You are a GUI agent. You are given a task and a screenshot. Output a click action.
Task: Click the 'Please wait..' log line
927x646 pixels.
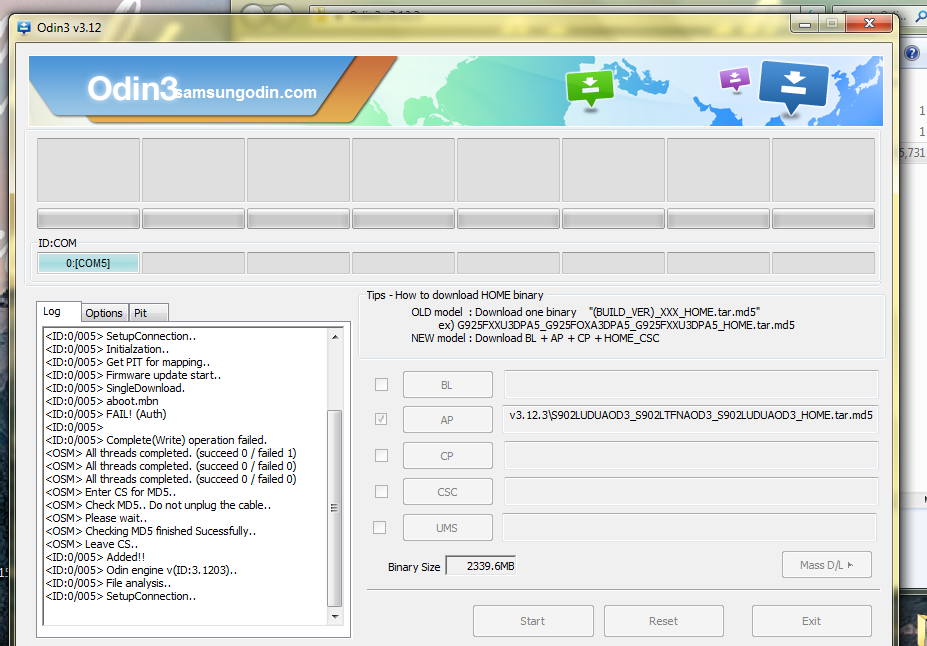[x=96, y=518]
